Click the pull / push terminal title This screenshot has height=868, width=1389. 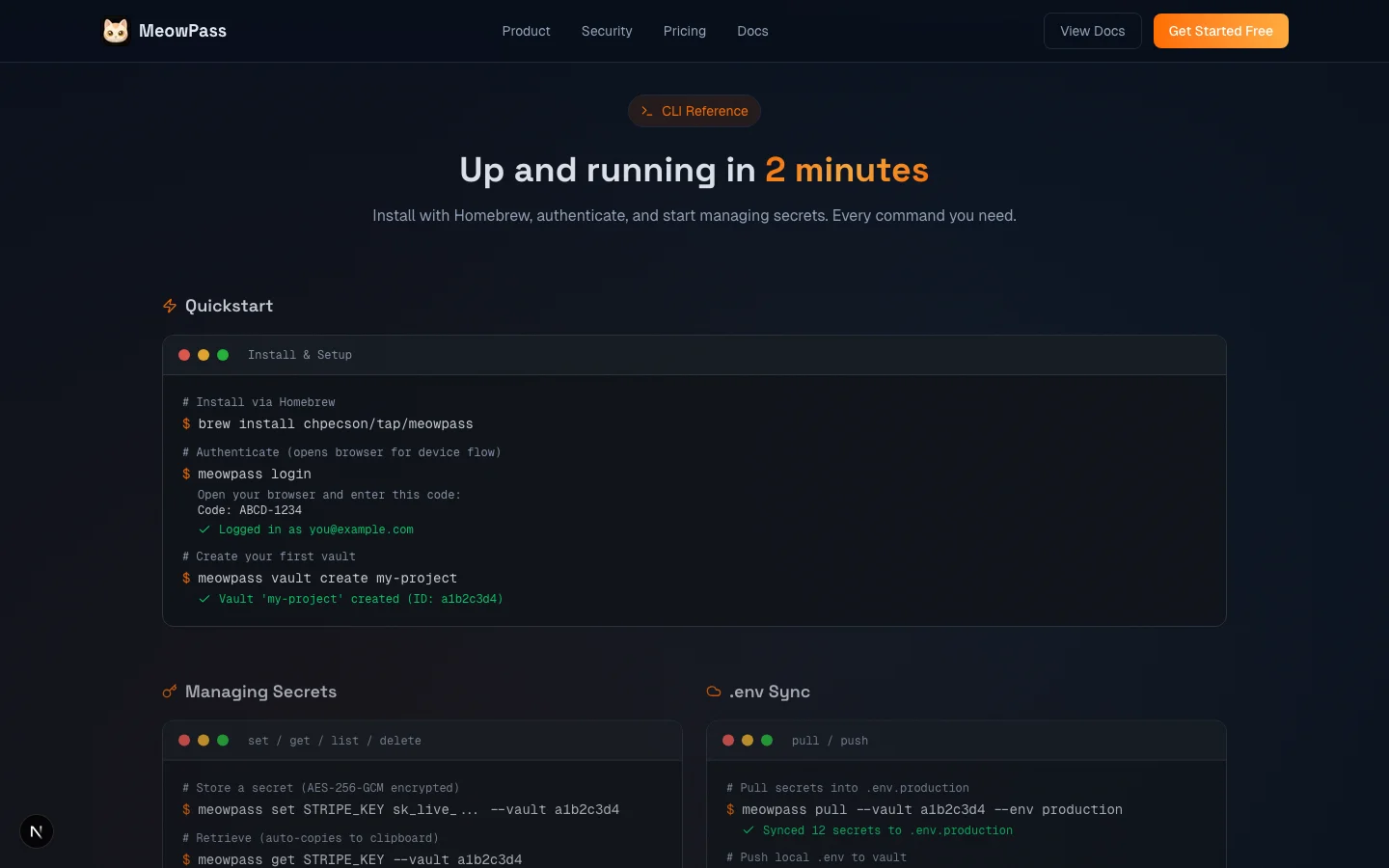830,741
